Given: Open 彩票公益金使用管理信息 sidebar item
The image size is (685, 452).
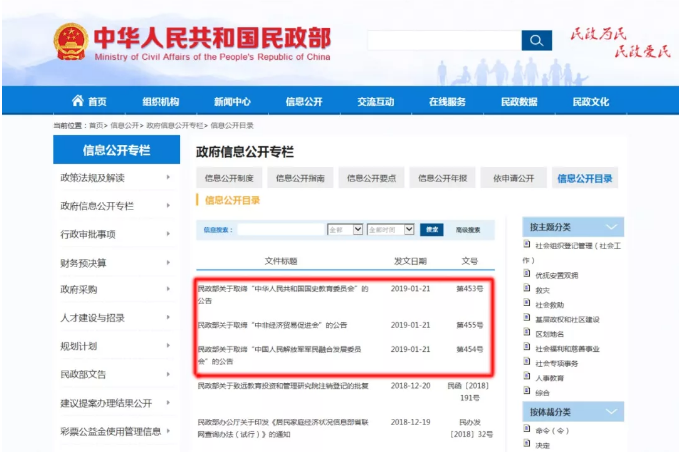Looking at the screenshot, I should (111, 431).
